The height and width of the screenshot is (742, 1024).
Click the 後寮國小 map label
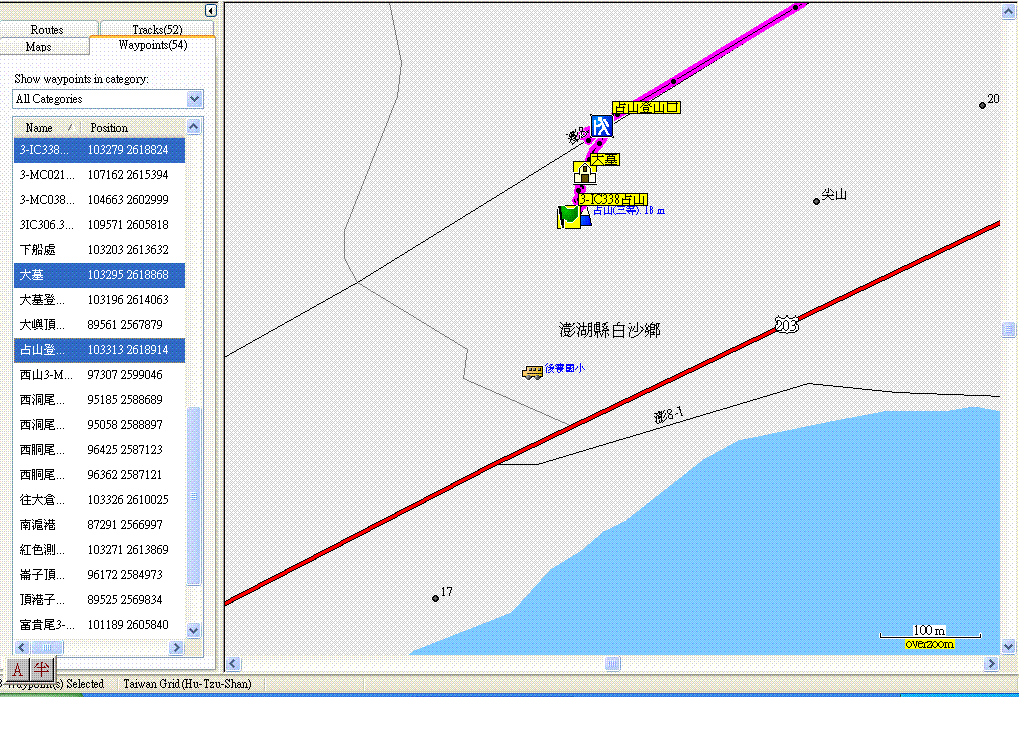tap(565, 368)
